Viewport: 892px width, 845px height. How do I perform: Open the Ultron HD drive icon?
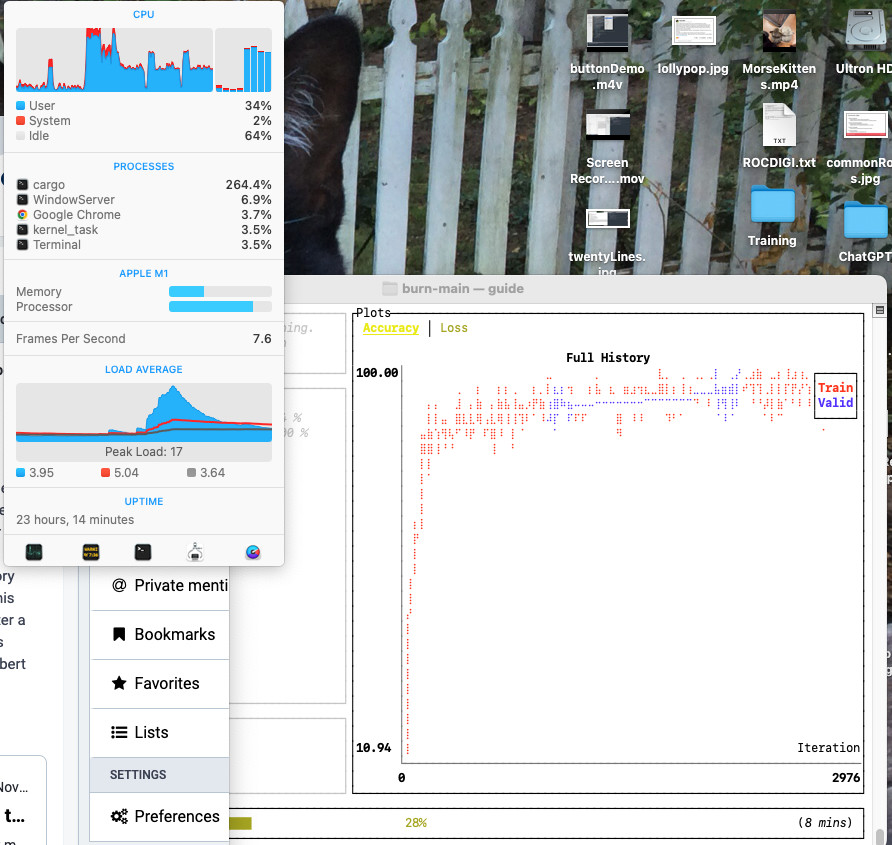pyautogui.click(x=866, y=32)
